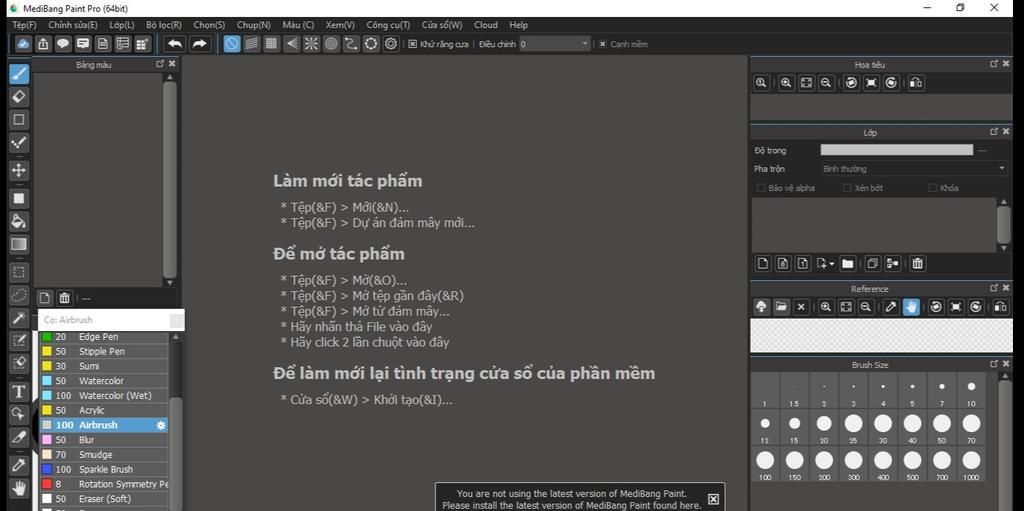Image resolution: width=1024 pixels, height=511 pixels.
Task: Select the Bucket fill tool
Action: pyautogui.click(x=19, y=221)
